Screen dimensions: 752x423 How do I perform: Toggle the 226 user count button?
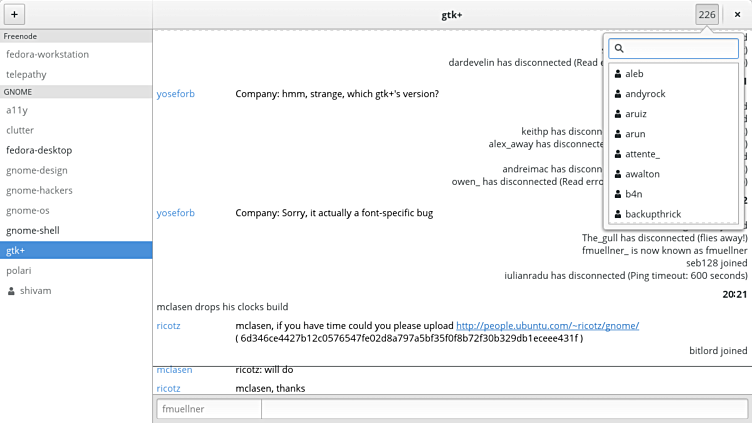tap(707, 15)
